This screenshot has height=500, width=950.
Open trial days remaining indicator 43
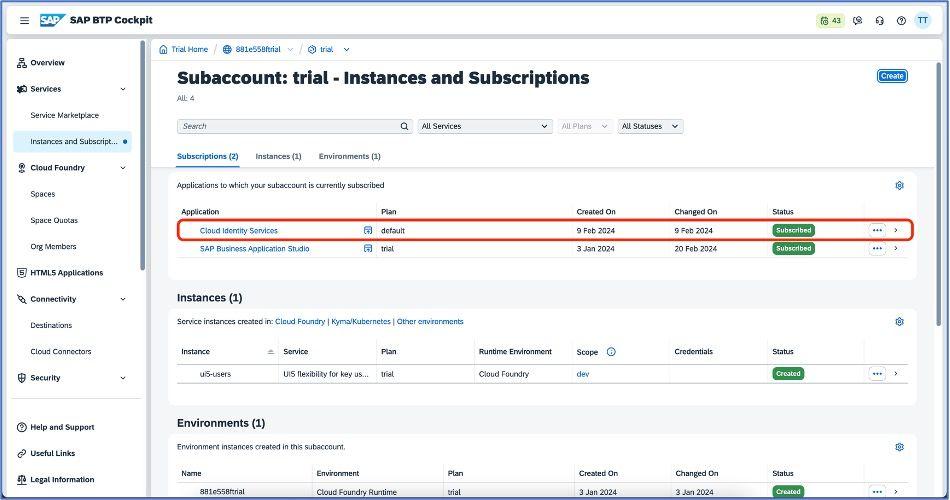830,21
